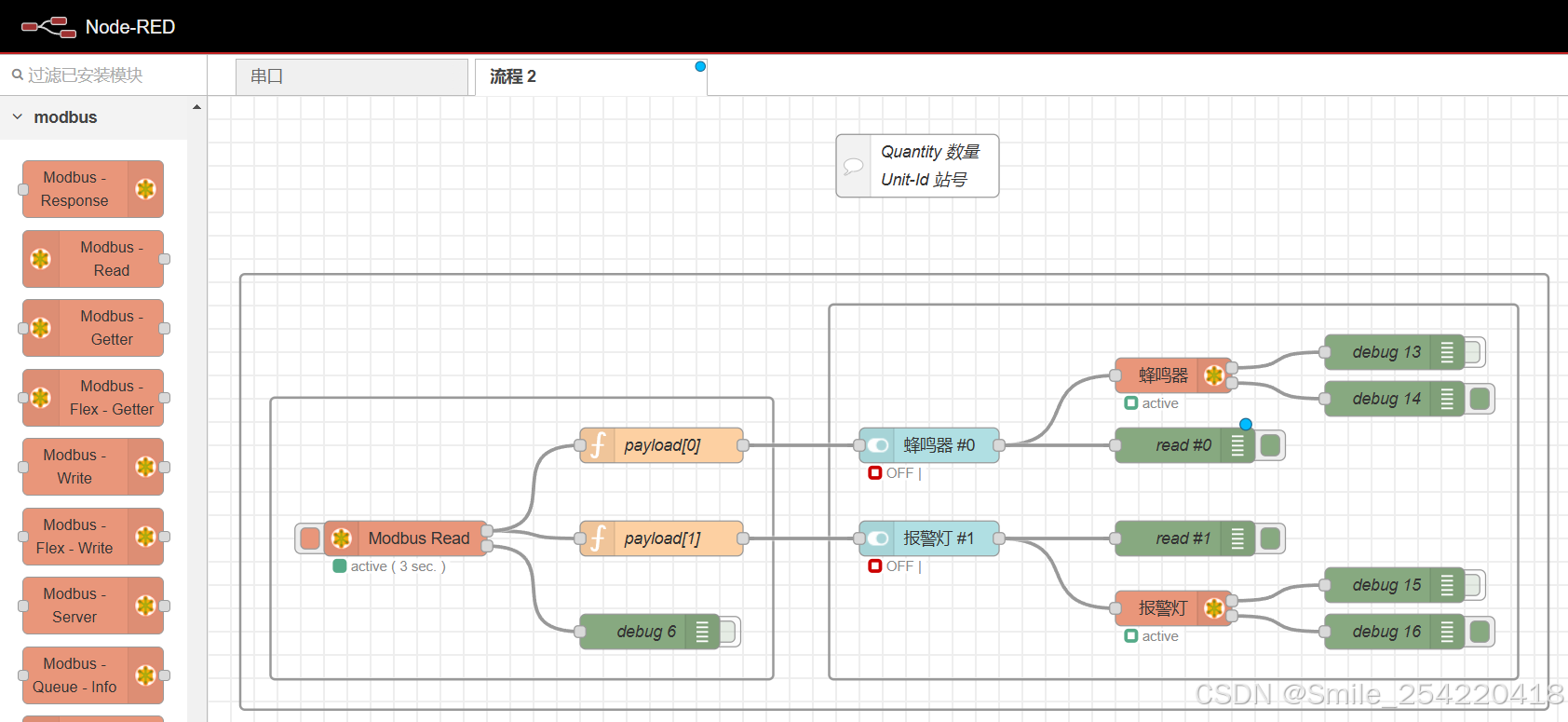The height and width of the screenshot is (722, 1568).
Task: Select the payload[1] function node
Action: (661, 538)
